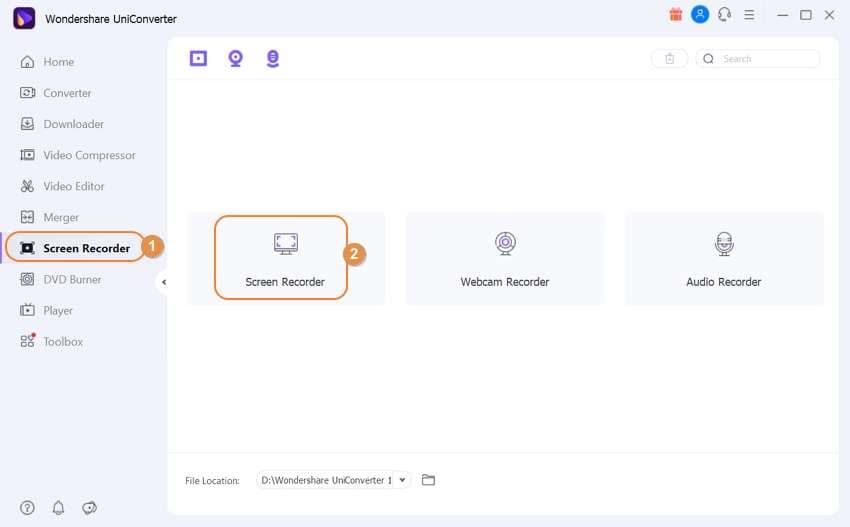Image resolution: width=850 pixels, height=527 pixels.
Task: Click the trash delete button near search
Action: pos(669,59)
